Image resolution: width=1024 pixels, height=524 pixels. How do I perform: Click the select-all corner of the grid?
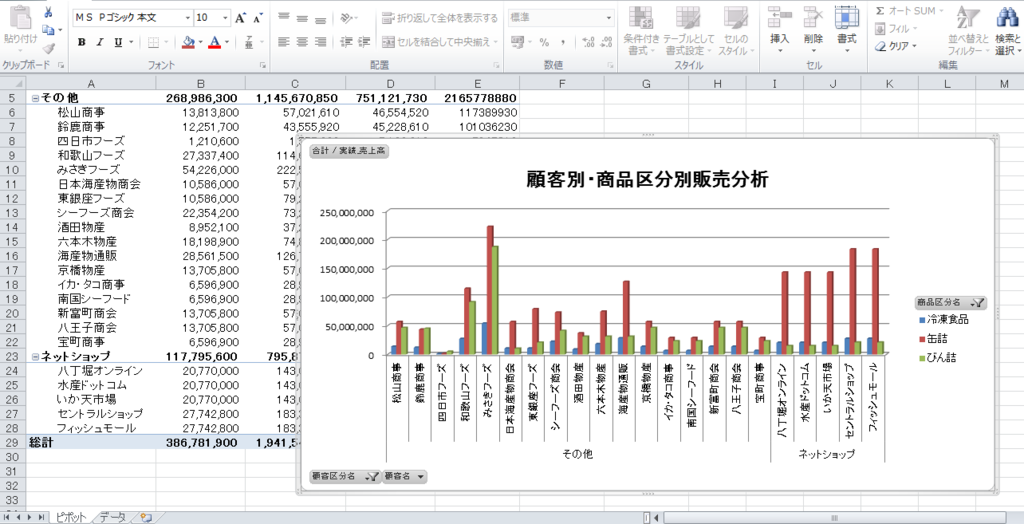tap(12, 83)
